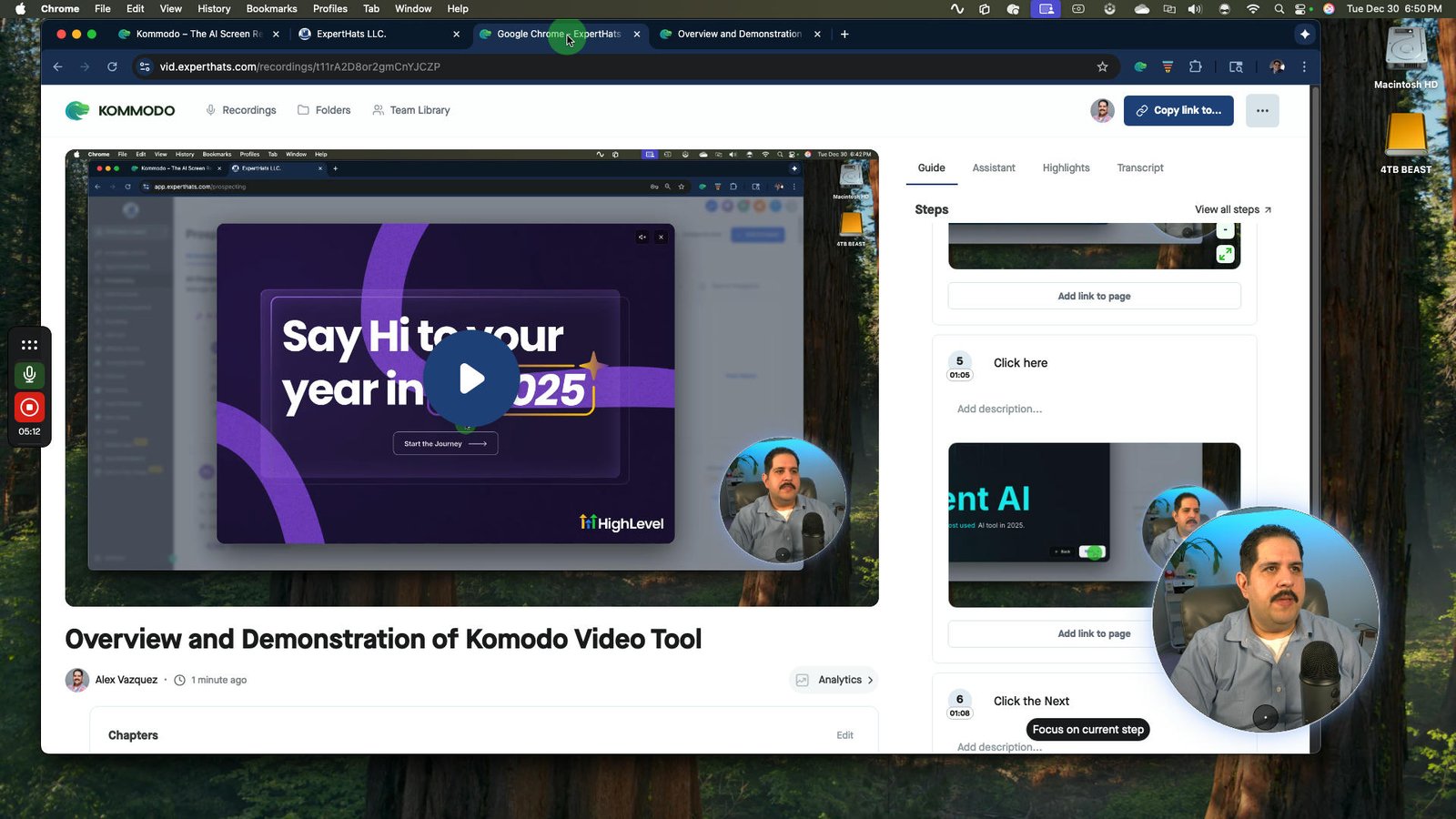The image size is (1456, 819).
Task: Switch to the Guide tab
Action: tap(931, 167)
